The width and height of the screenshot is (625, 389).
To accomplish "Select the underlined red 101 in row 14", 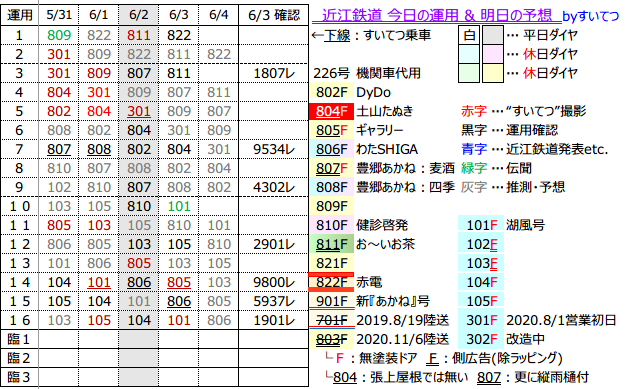I will 99,283.
